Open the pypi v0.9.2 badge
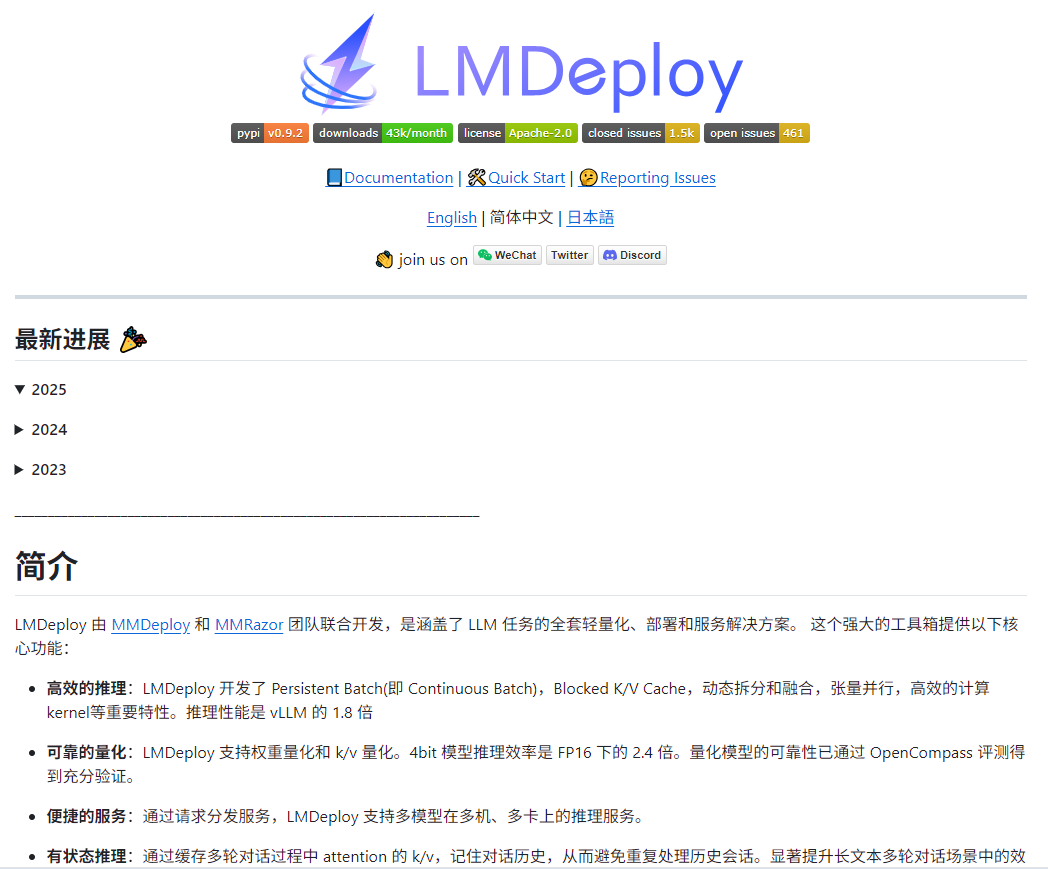This screenshot has height=869, width=1048. click(270, 133)
